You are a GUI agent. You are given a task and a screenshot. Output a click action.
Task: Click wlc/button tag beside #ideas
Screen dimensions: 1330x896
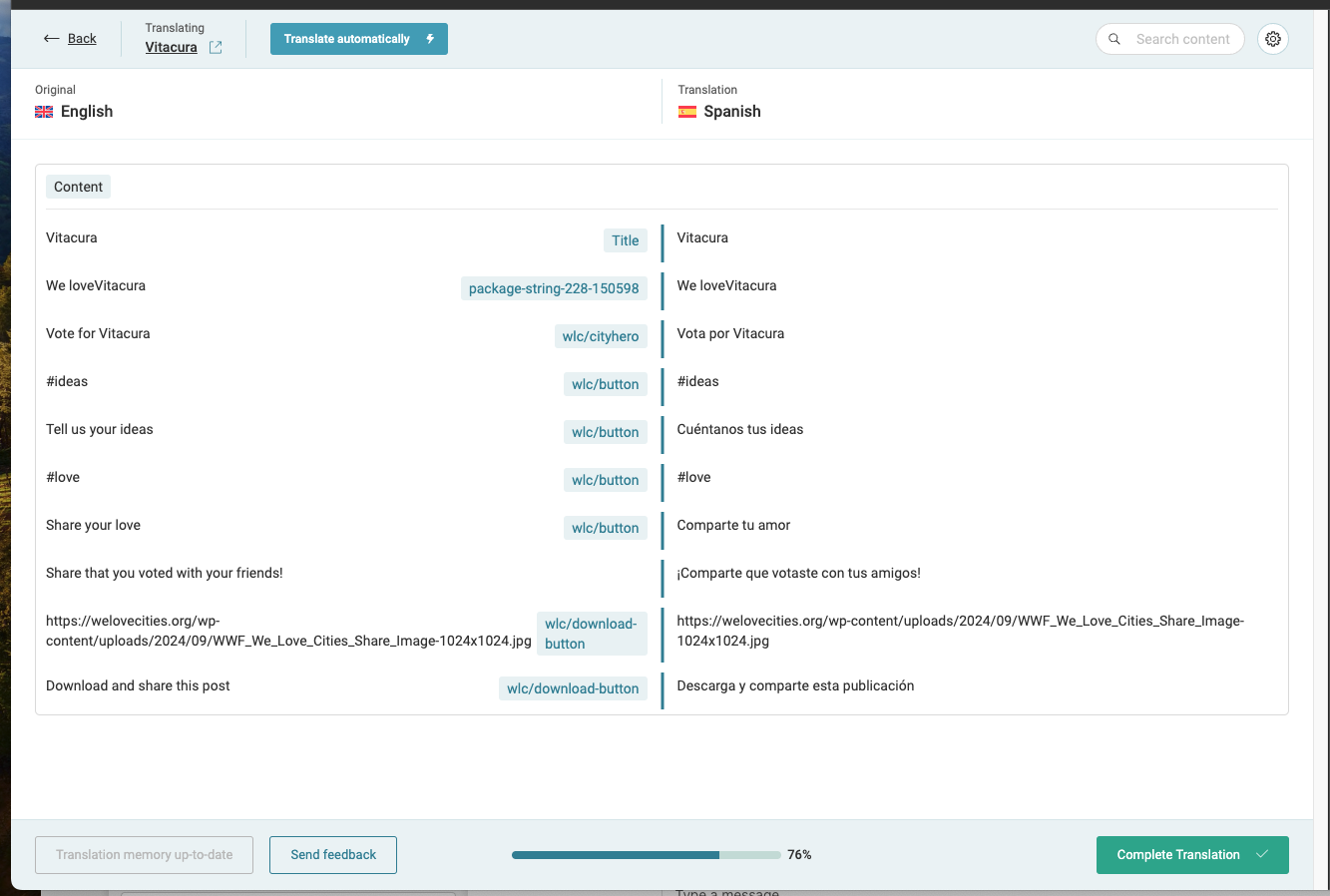click(x=606, y=384)
